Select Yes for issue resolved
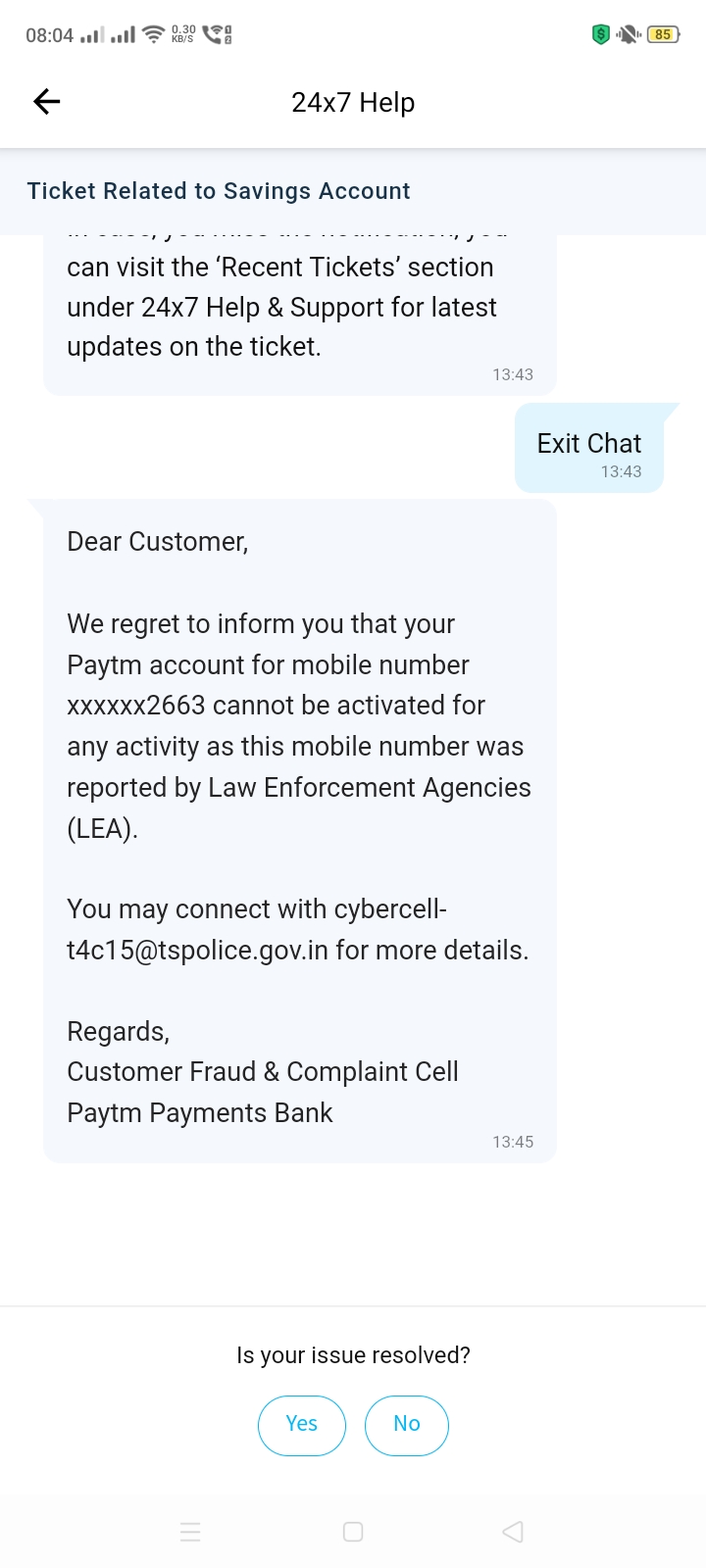 [x=302, y=1425]
